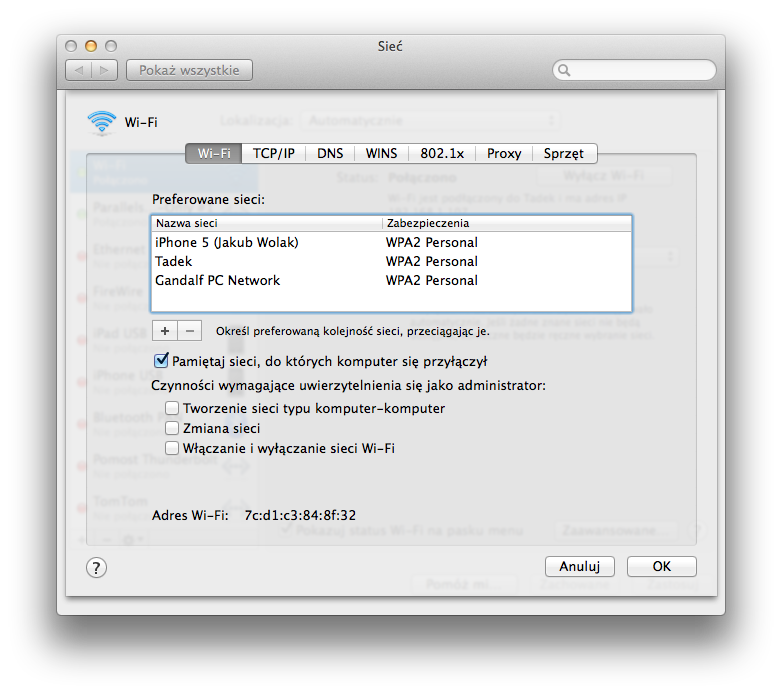Click the magnifying glass search icon
Viewport: 782px width, 694px height.
pos(565,70)
